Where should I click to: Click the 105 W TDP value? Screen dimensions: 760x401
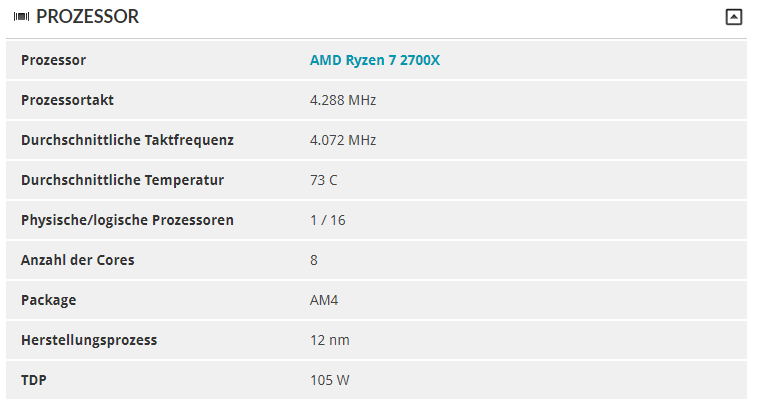click(330, 380)
